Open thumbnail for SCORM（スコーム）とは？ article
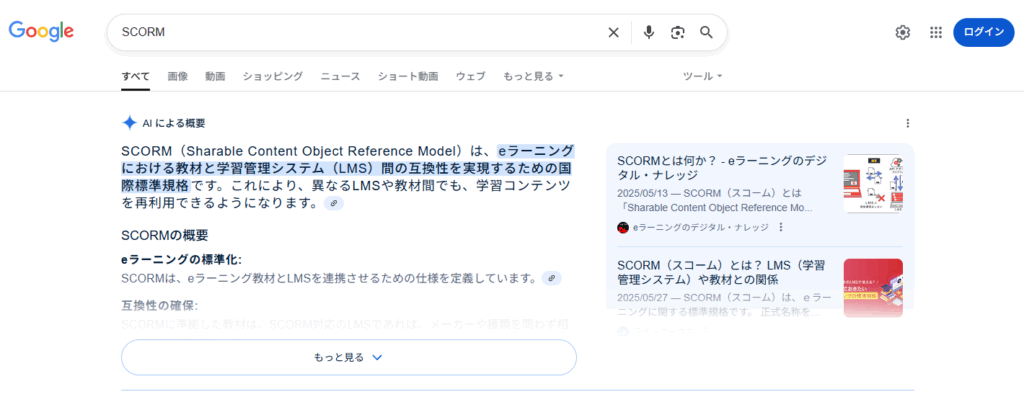Viewport: 1024px width, 397px height. (x=873, y=288)
